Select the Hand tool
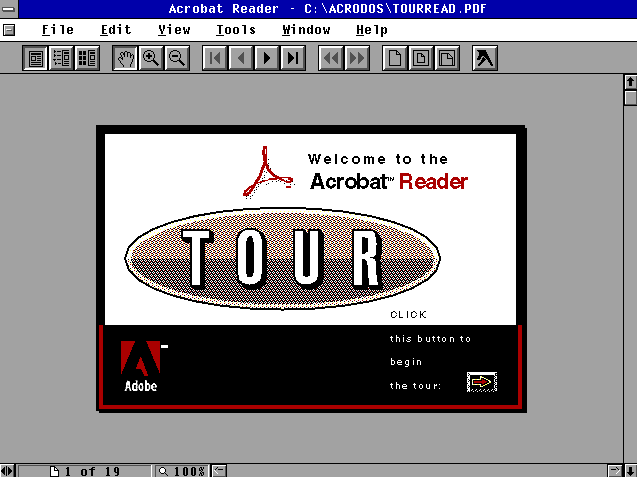 pyautogui.click(x=125, y=58)
